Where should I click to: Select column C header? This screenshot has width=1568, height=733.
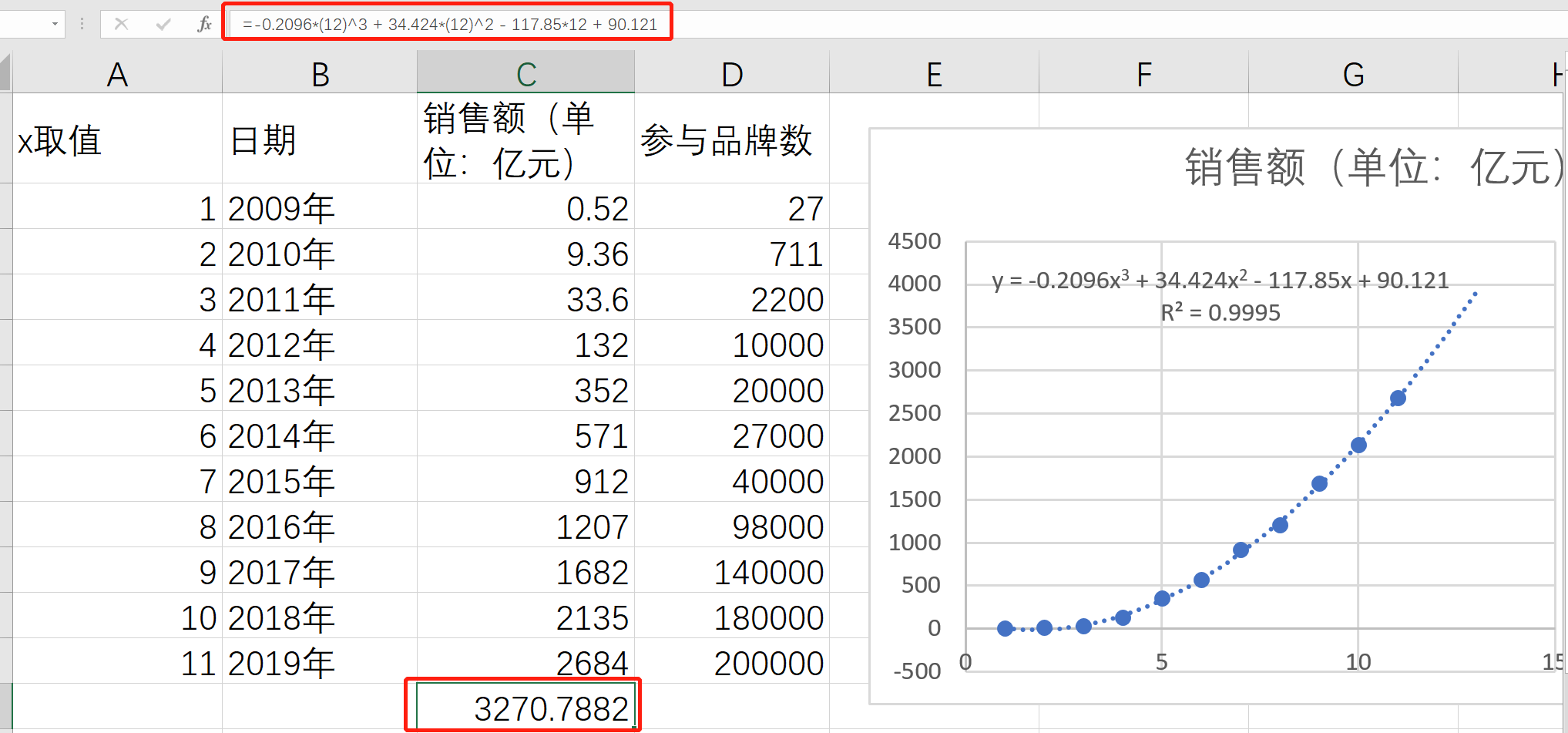click(525, 74)
